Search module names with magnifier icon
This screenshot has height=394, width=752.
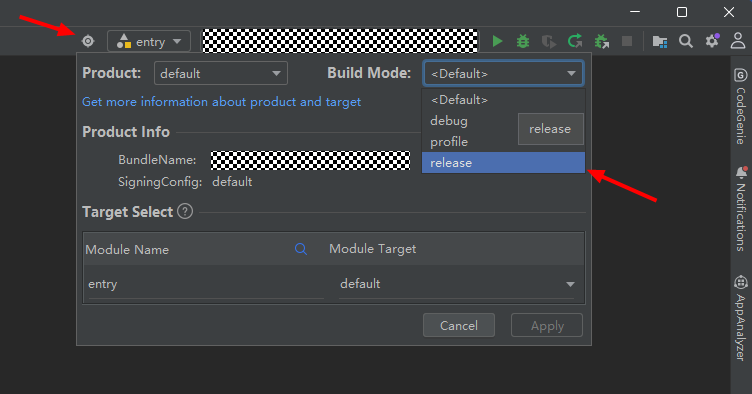click(x=301, y=249)
